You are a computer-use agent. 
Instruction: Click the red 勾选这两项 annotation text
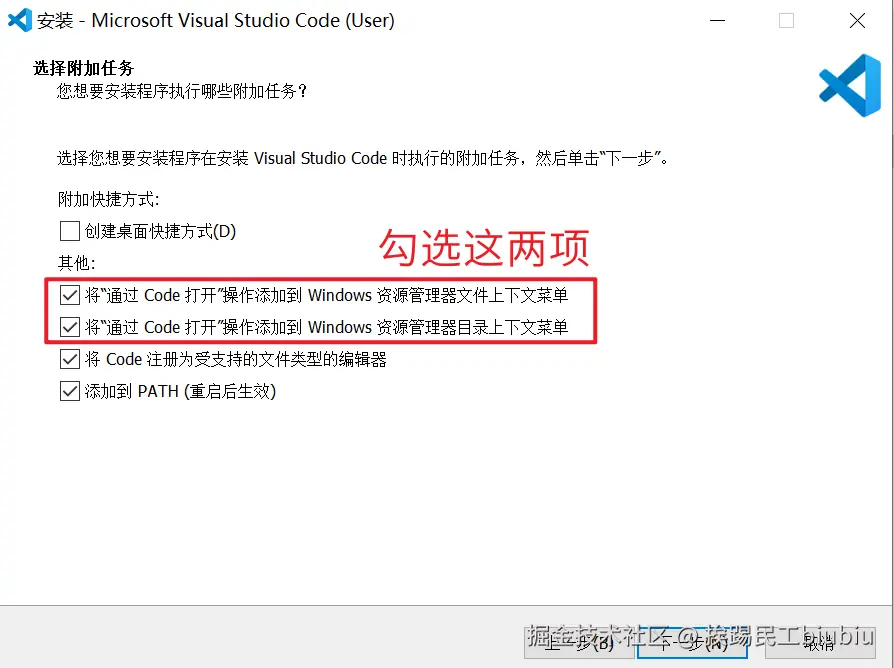point(484,248)
